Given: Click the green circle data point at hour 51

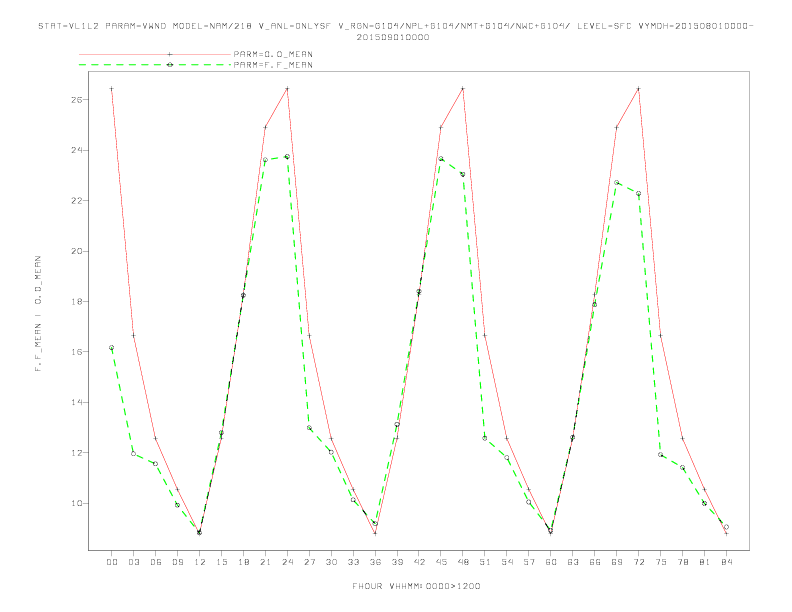Looking at the screenshot, I should (x=485, y=438).
